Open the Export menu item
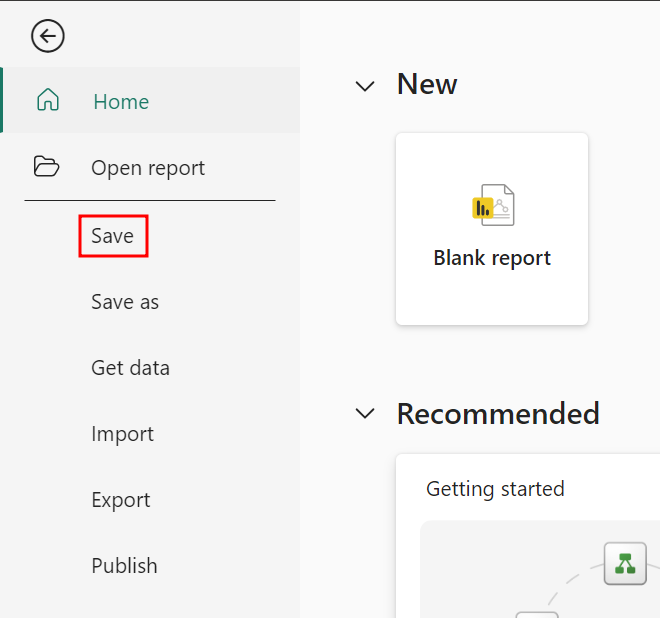660x618 pixels. (x=121, y=500)
